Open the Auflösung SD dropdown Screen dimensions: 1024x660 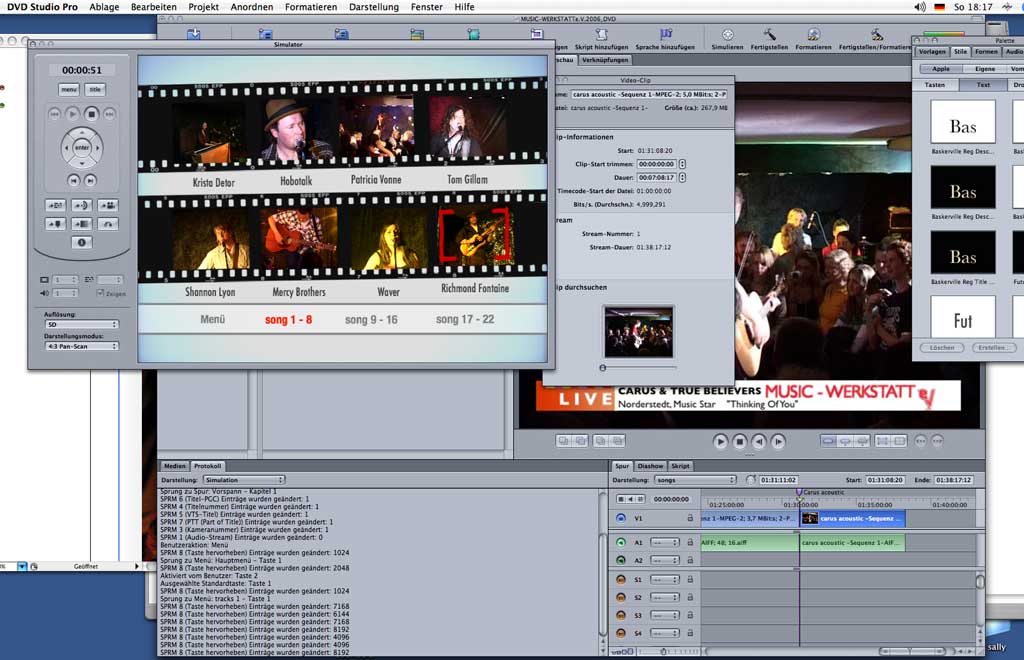[82, 324]
